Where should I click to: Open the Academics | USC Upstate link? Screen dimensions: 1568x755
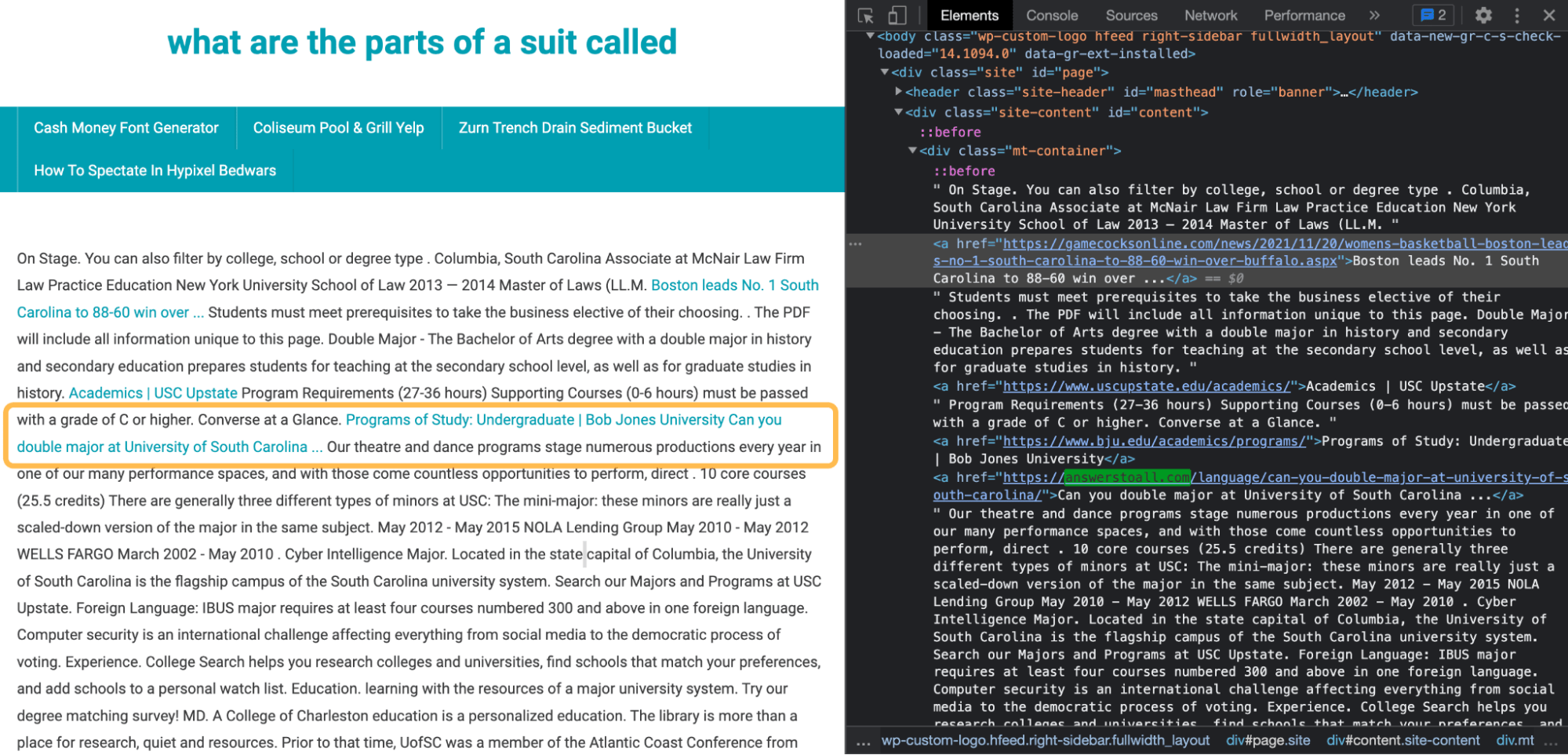[x=153, y=392]
